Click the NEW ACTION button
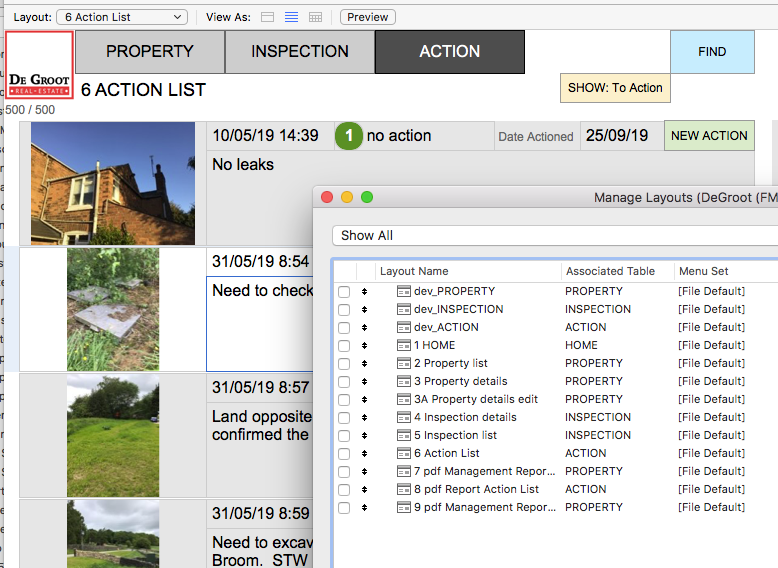This screenshot has width=778, height=568. (709, 136)
